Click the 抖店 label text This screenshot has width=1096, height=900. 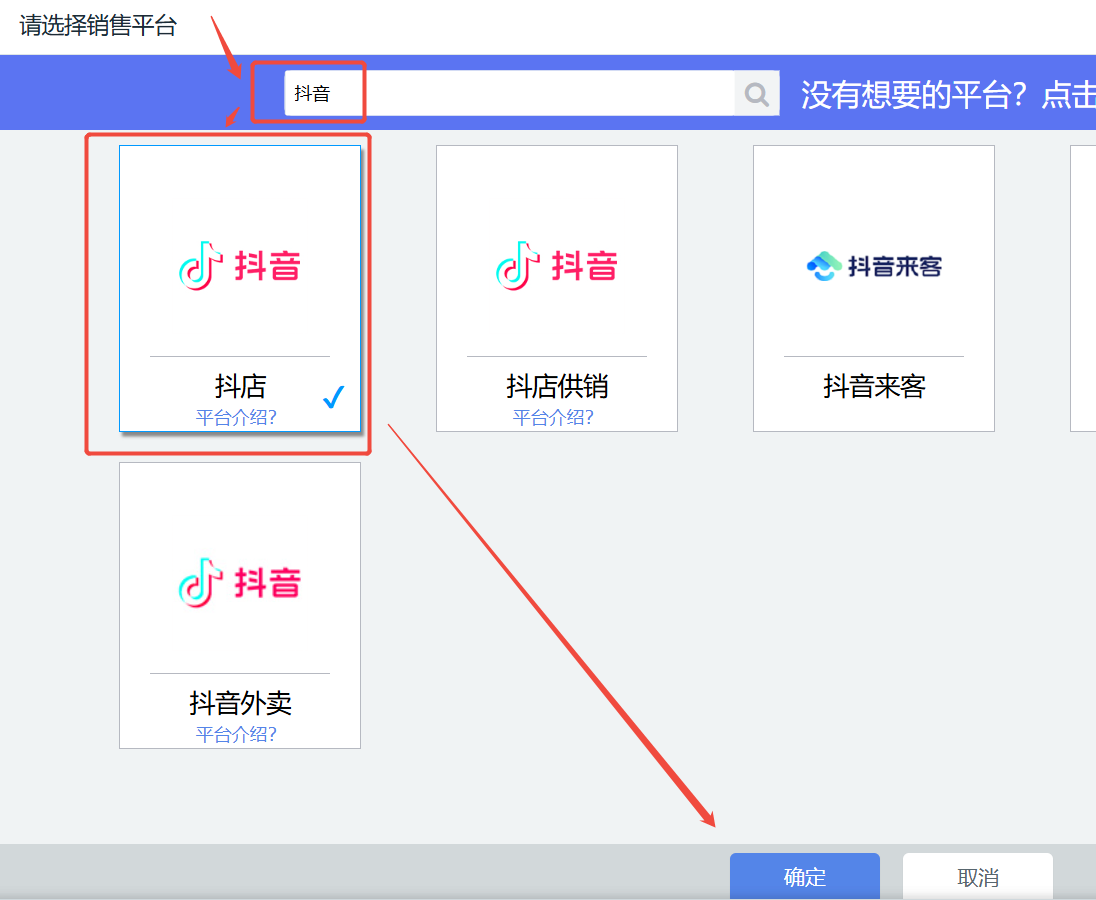click(240, 386)
